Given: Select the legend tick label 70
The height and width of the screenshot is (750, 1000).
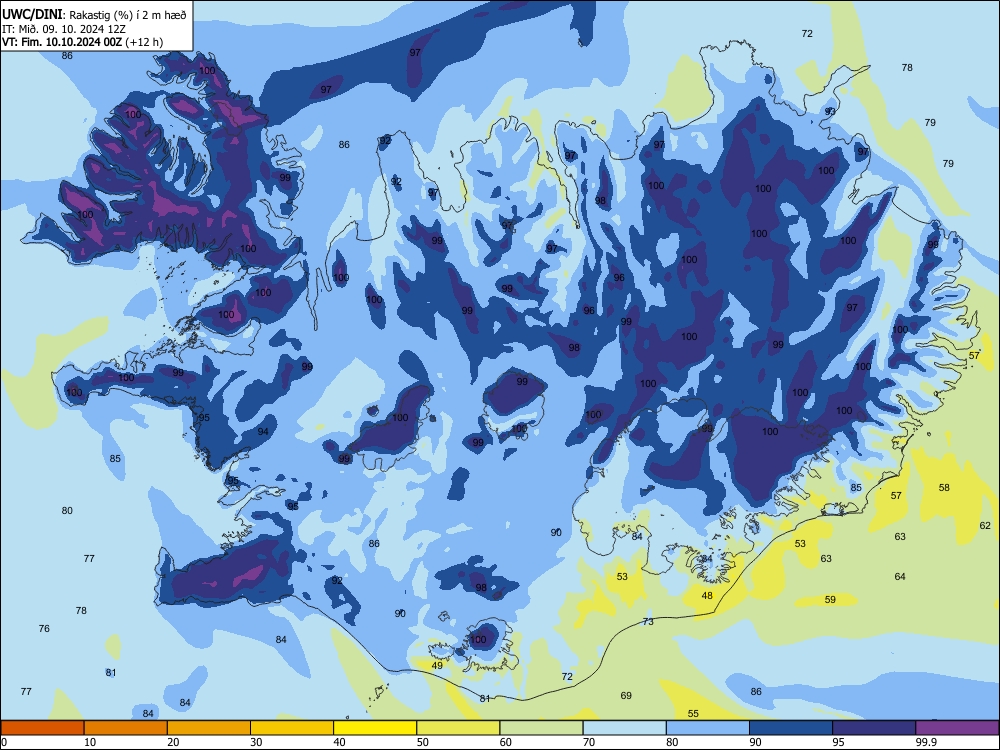Looking at the screenshot, I should (589, 742).
